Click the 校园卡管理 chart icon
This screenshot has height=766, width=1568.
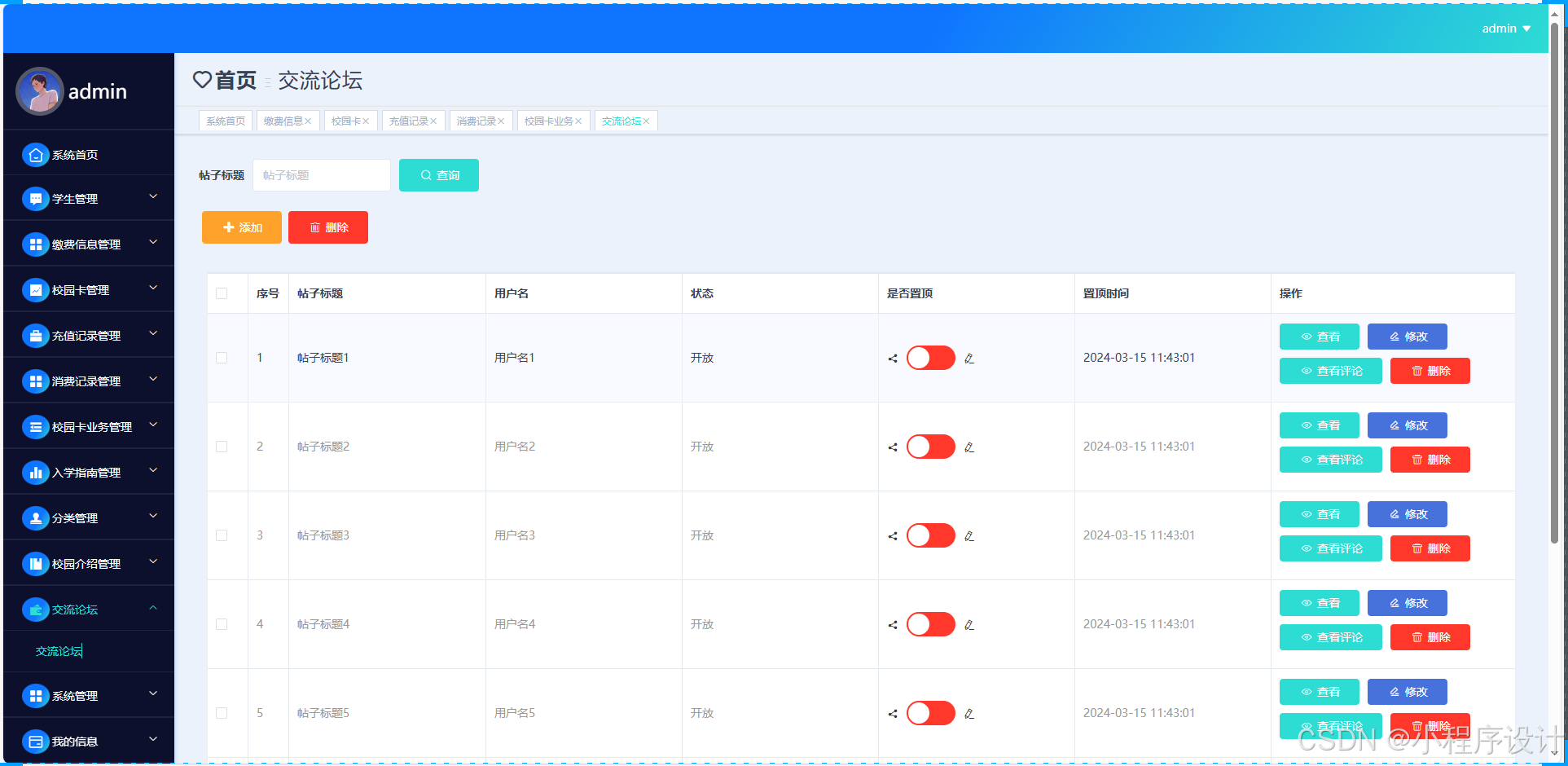pos(36,290)
